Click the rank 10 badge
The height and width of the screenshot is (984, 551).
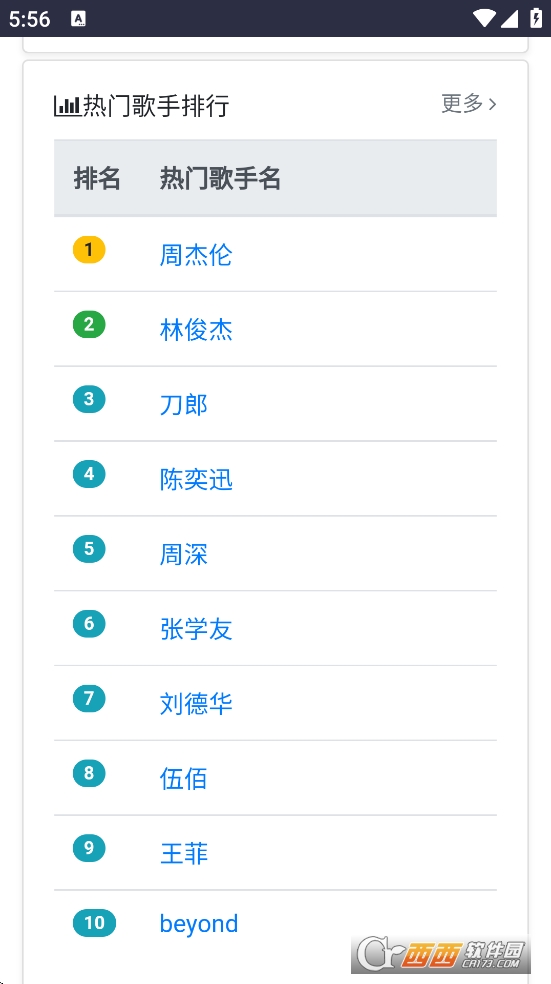pos(94,923)
